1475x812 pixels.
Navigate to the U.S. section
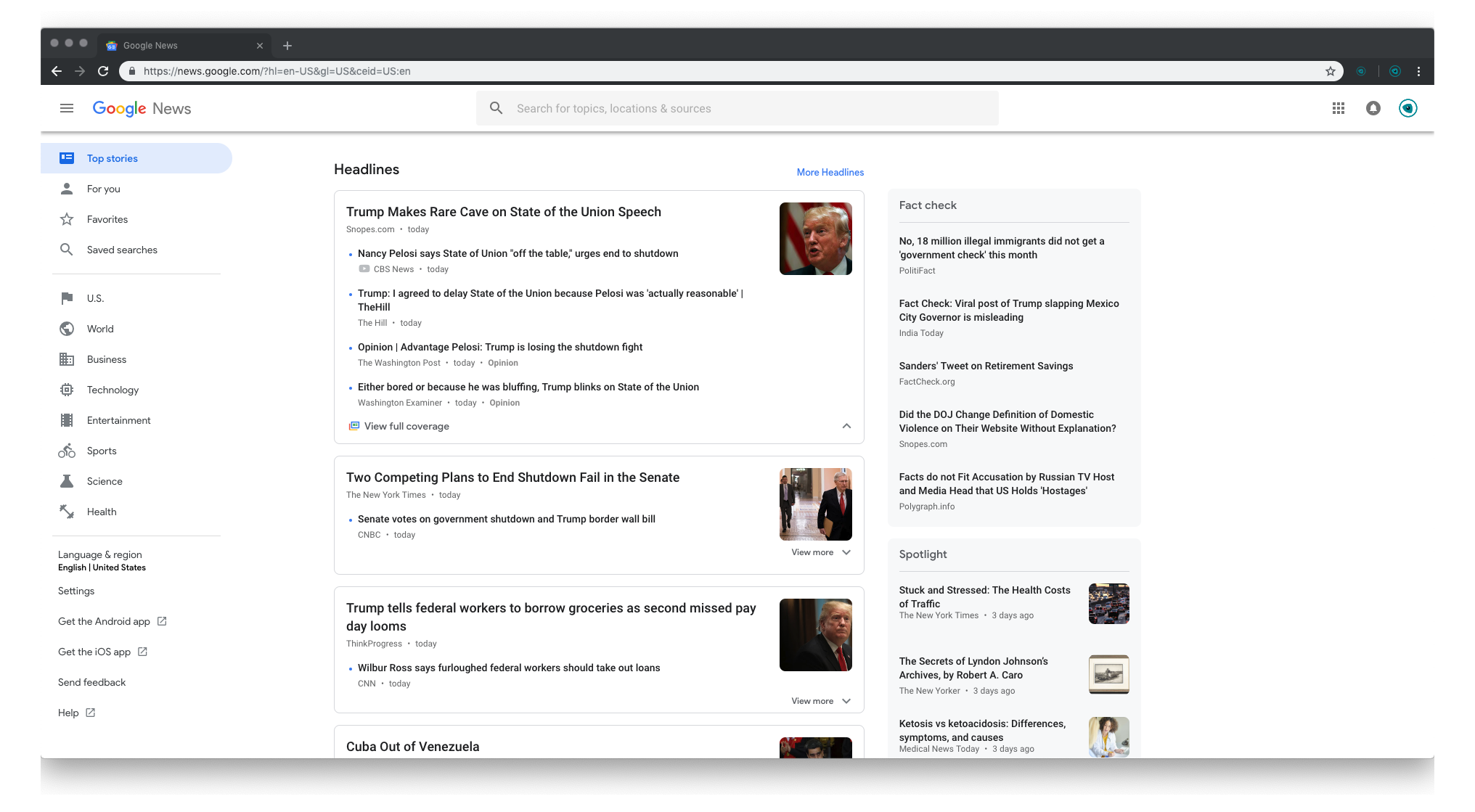pos(94,297)
